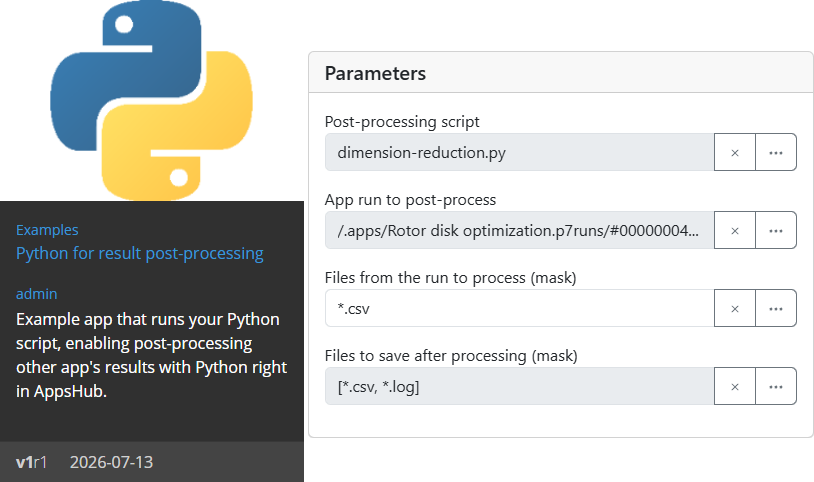Click the 'Post-processing script' label
The height and width of the screenshot is (482, 814).
(x=402, y=122)
